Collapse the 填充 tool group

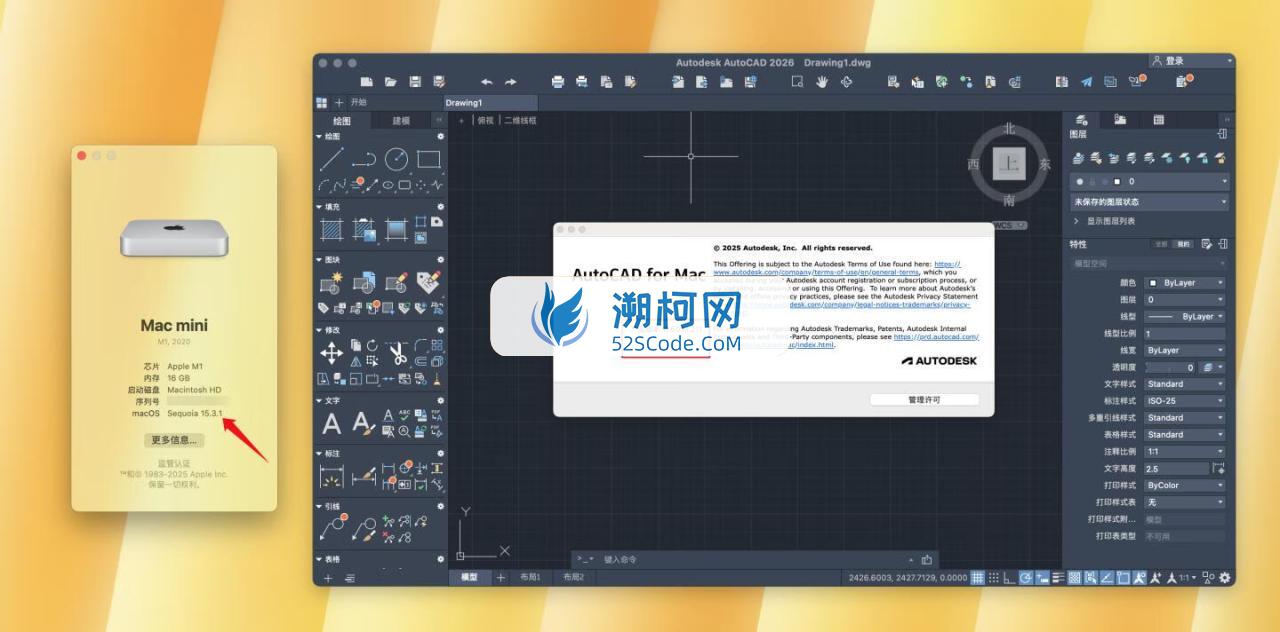[x=320, y=207]
